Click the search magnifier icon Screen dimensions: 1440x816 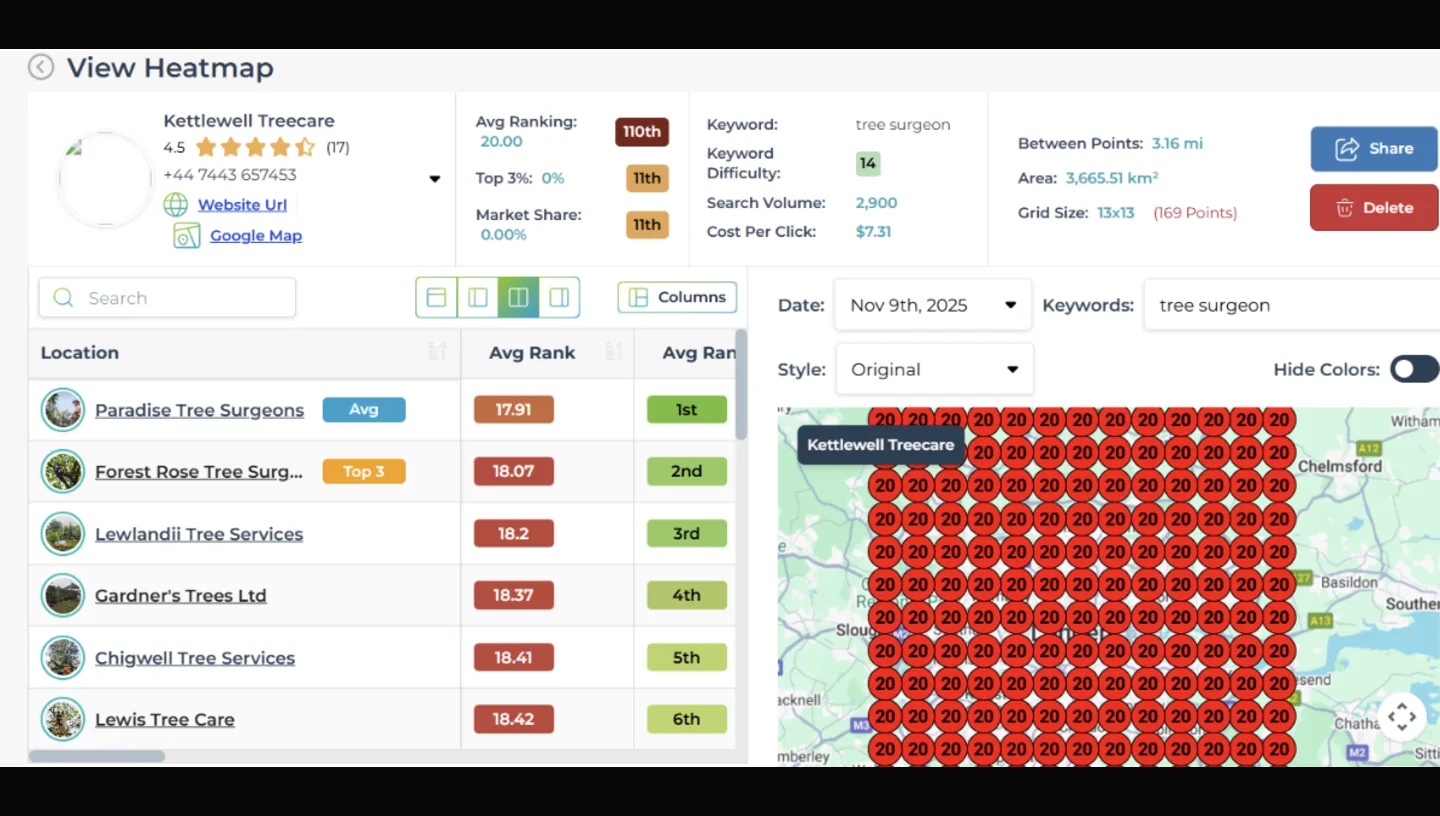[x=63, y=298]
